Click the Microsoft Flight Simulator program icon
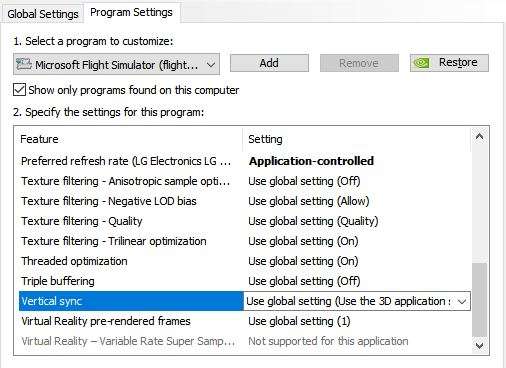The width and height of the screenshot is (506, 368). point(24,64)
